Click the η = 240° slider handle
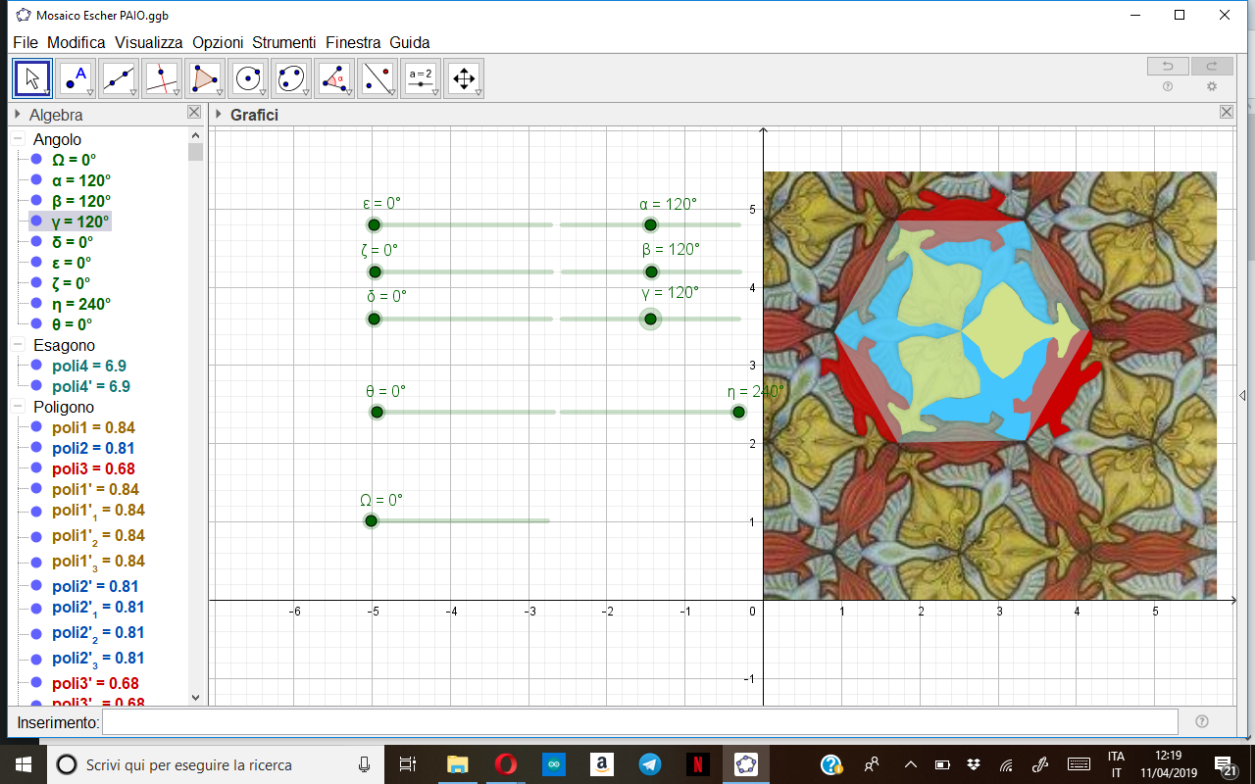The width and height of the screenshot is (1255, 784). coord(738,412)
